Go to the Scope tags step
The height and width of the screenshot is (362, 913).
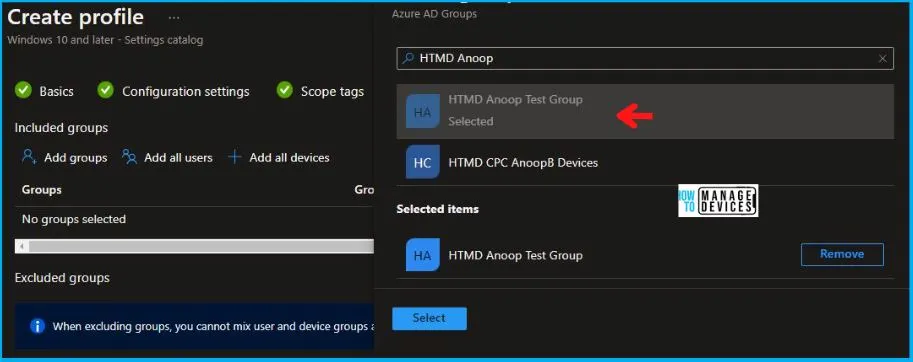(x=332, y=91)
